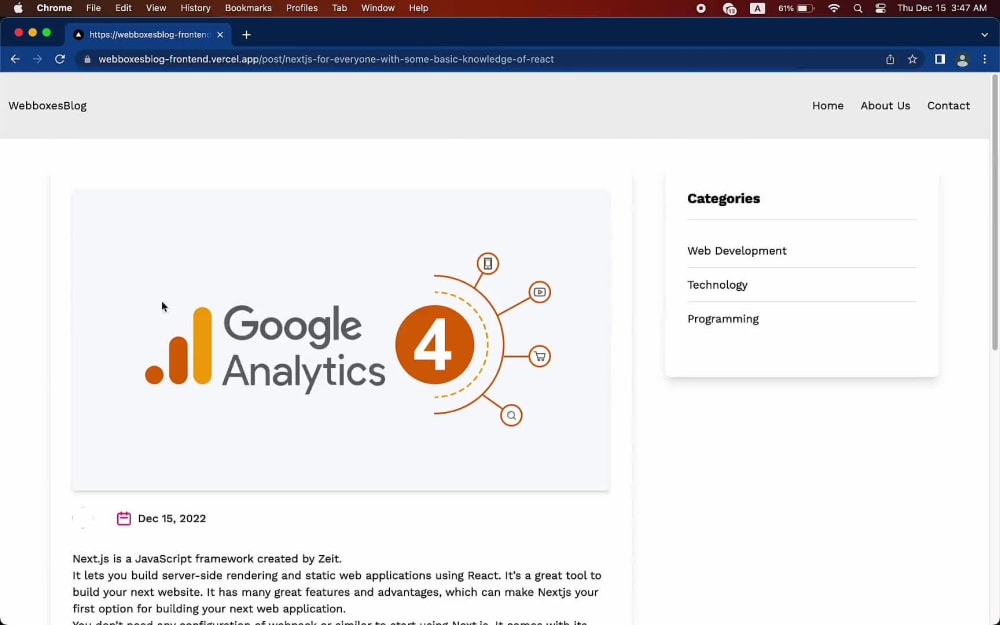
Task: Click the screen recording indicator in menu bar
Action: pyautogui.click(x=701, y=8)
